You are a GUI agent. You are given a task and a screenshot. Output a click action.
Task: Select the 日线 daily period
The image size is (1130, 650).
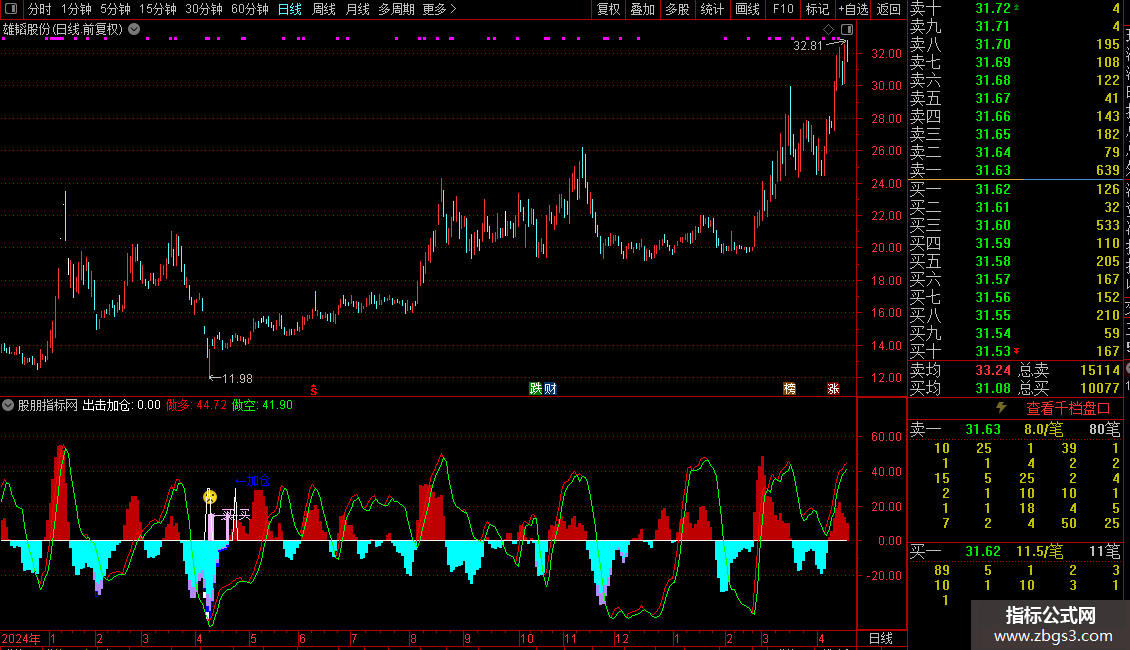(290, 9)
